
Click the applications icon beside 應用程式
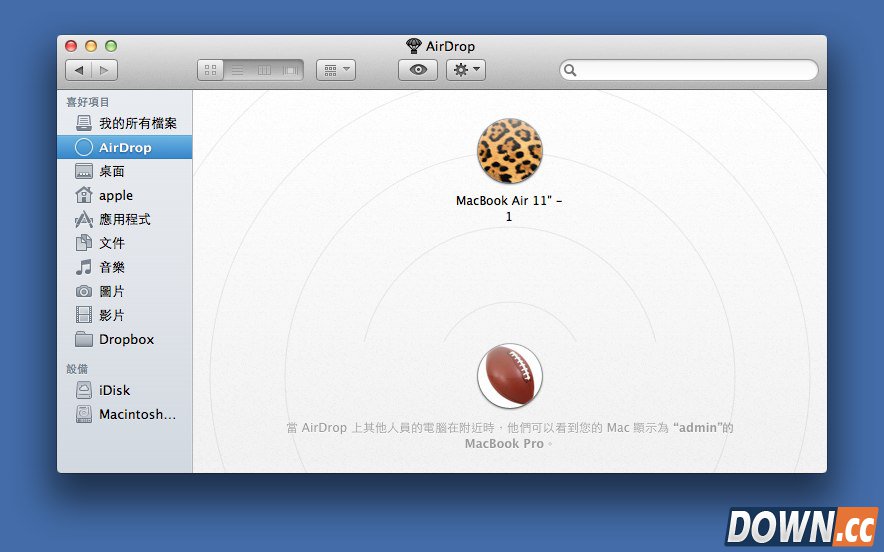point(83,219)
